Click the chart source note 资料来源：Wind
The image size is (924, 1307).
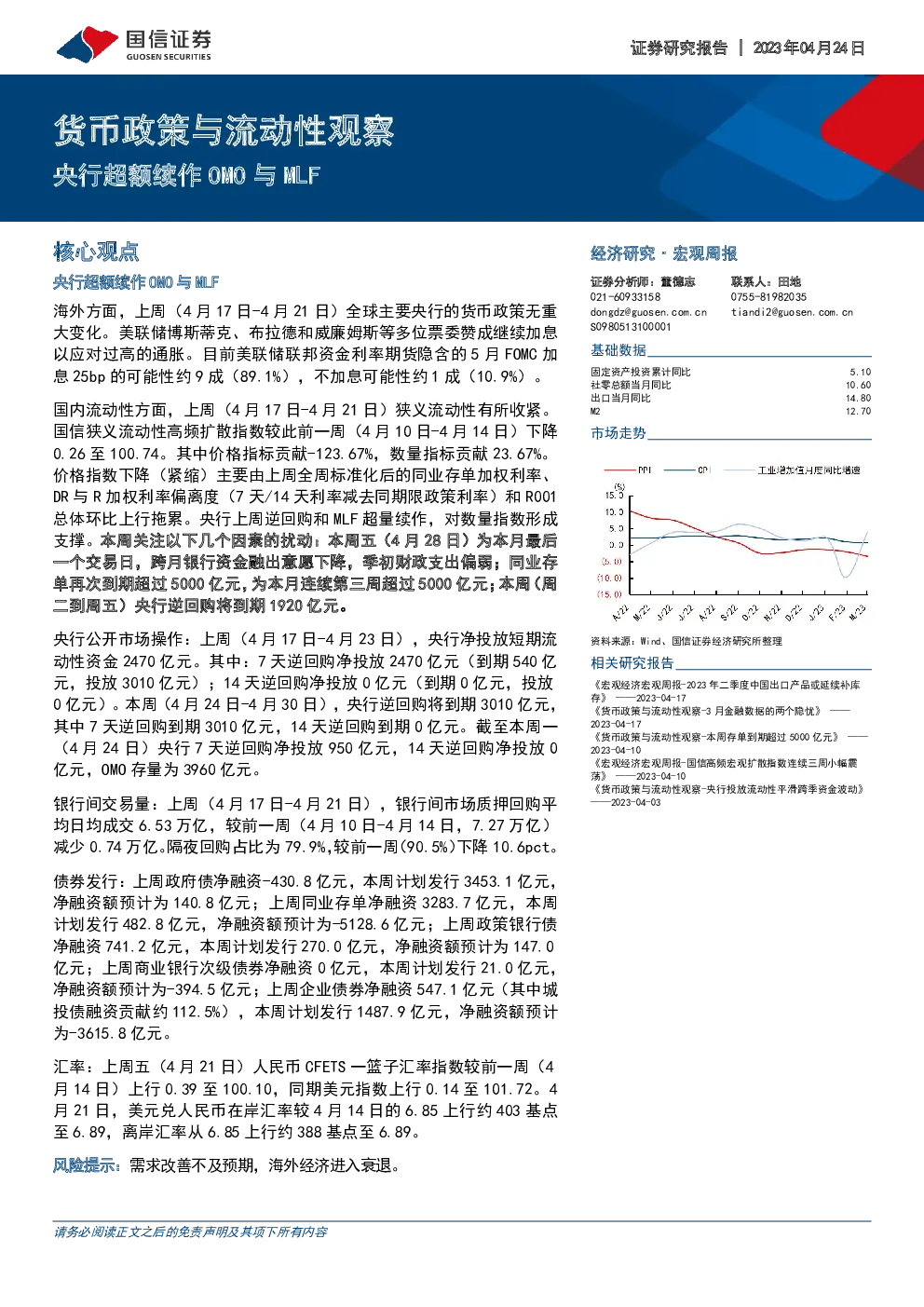point(686,641)
